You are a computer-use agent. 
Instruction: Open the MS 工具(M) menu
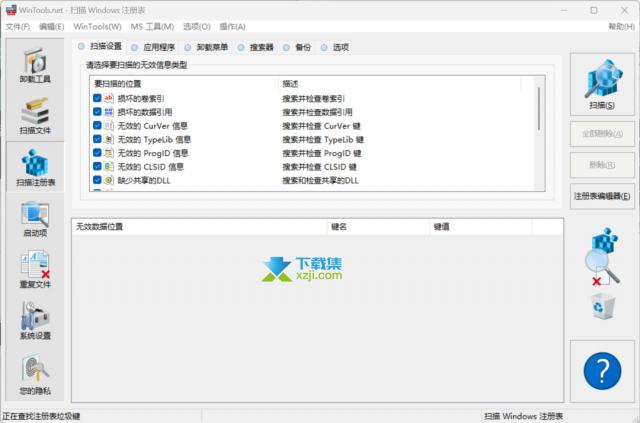click(x=152, y=27)
